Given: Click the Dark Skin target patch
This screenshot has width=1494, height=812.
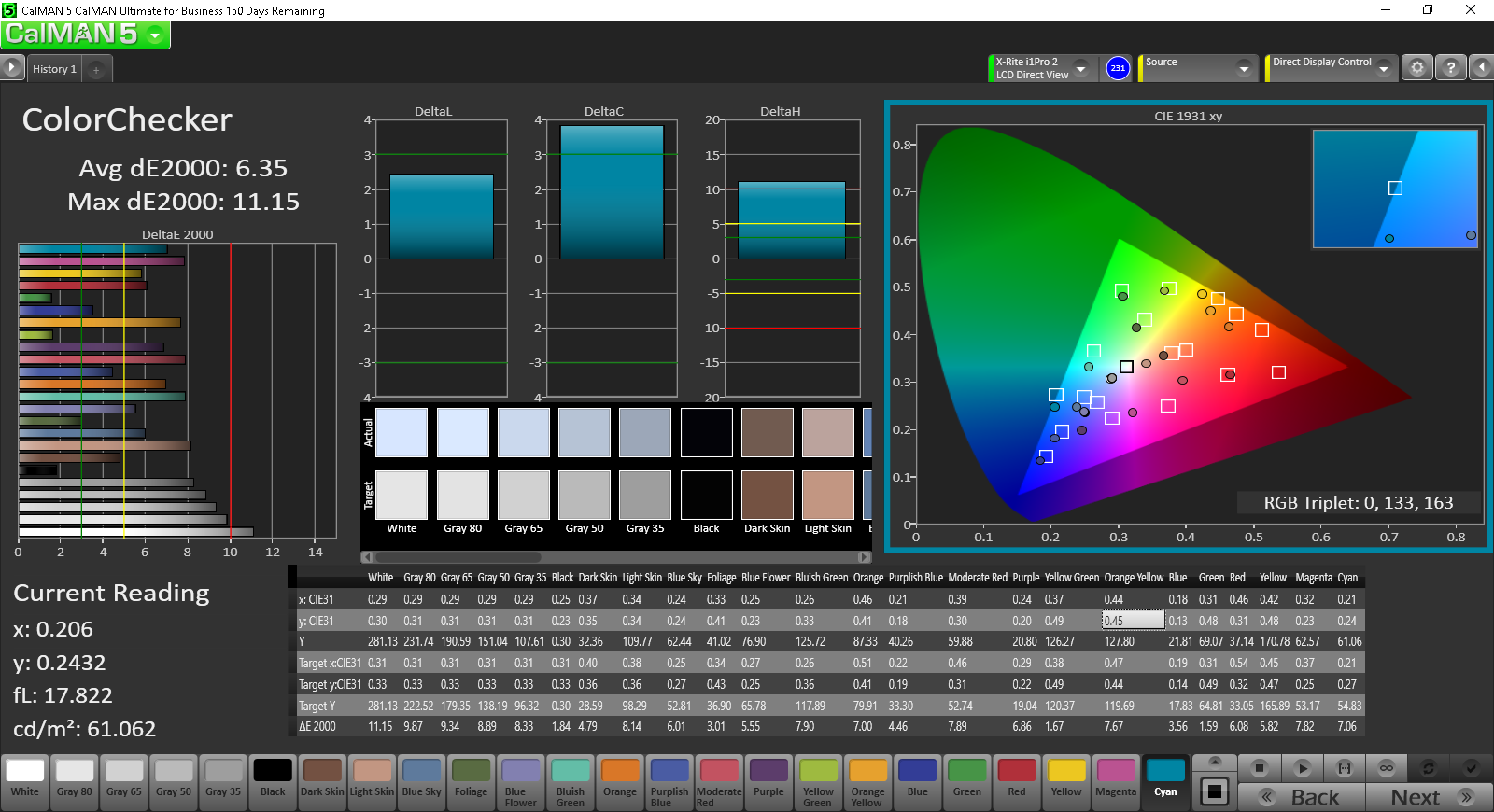Looking at the screenshot, I should [768, 495].
